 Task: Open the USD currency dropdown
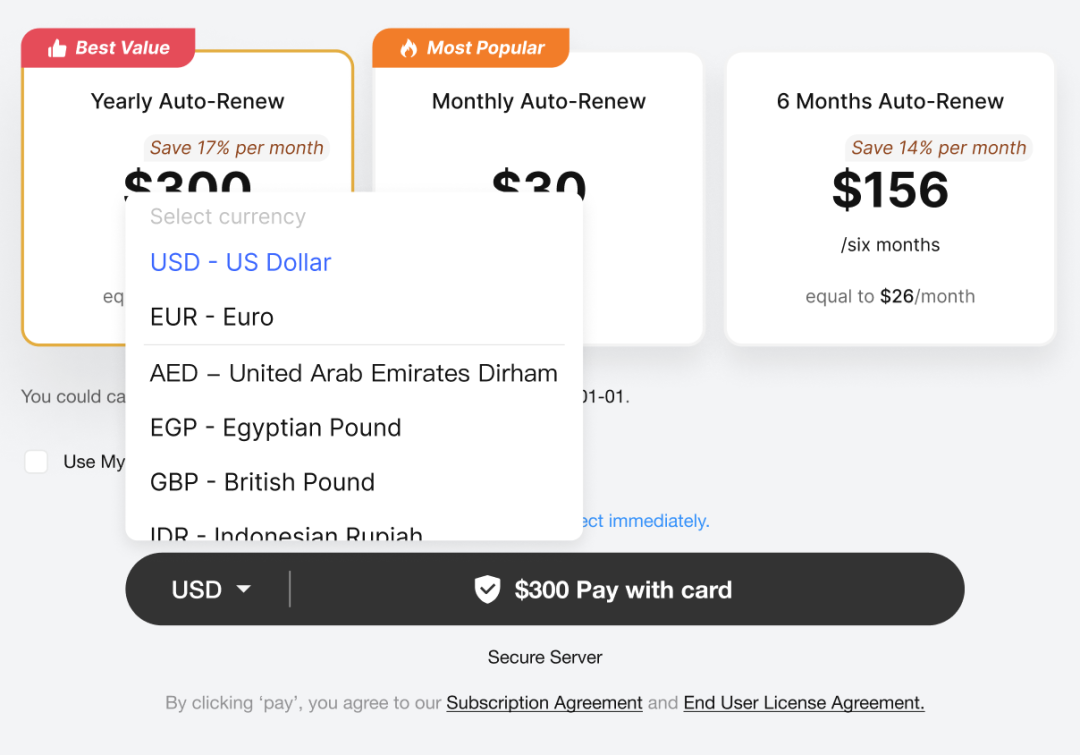(x=210, y=590)
